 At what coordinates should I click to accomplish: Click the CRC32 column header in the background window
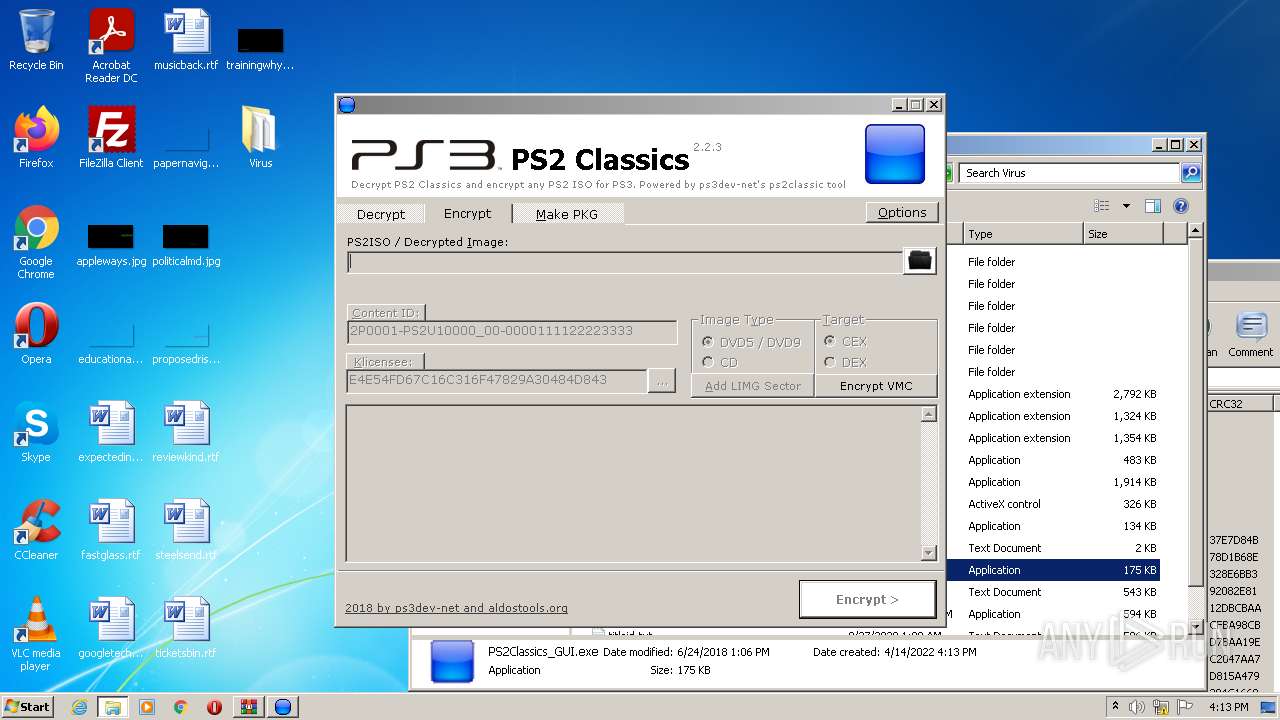point(1239,404)
